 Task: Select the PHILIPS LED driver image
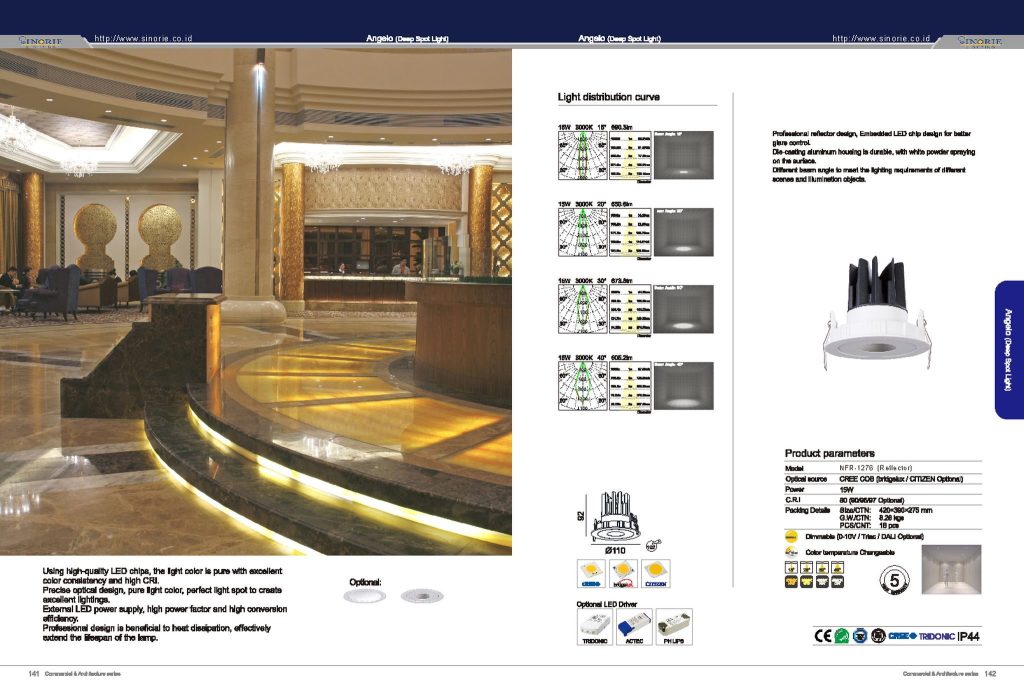[x=674, y=626]
